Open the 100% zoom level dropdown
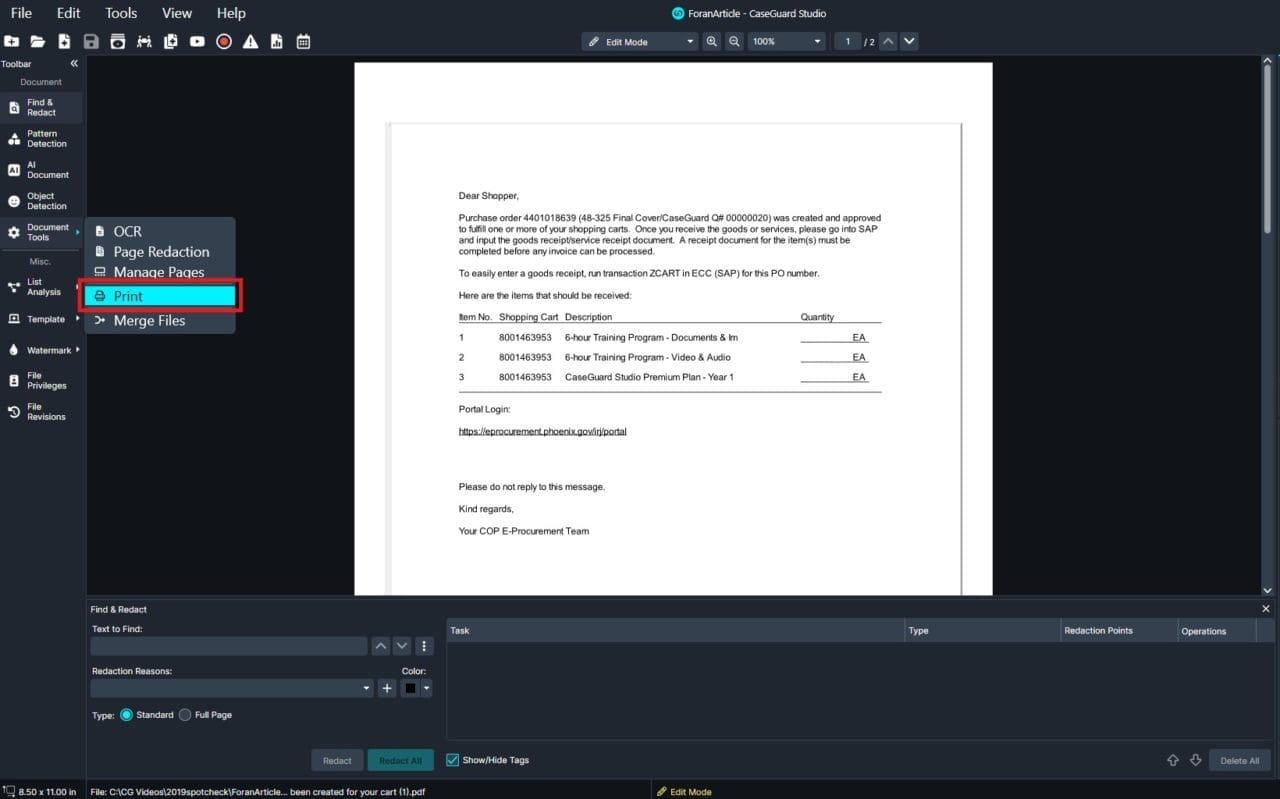The width and height of the screenshot is (1280, 799). tap(787, 42)
